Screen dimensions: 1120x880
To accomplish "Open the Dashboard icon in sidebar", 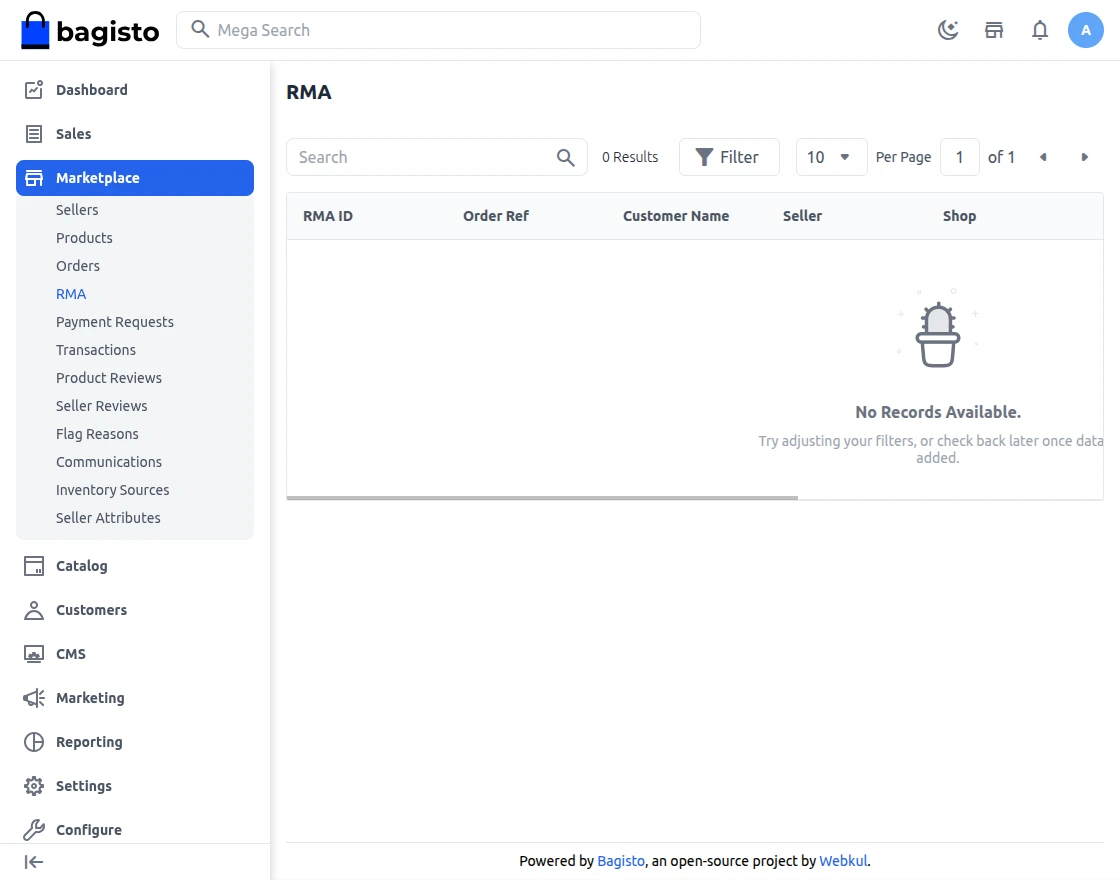I will pyautogui.click(x=34, y=90).
